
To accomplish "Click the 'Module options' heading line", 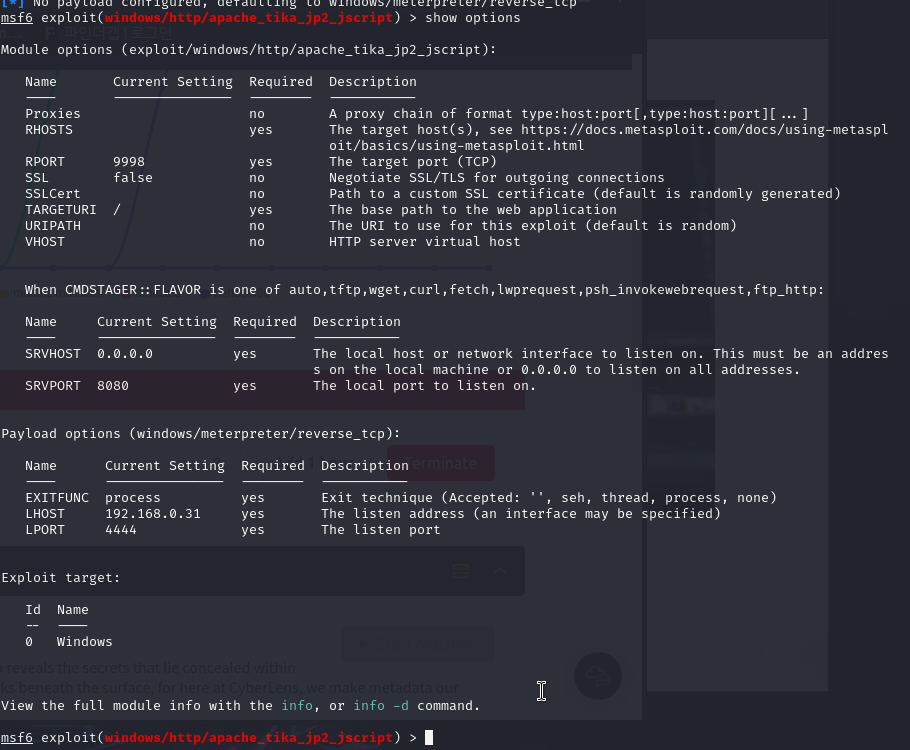I will coord(248,50).
